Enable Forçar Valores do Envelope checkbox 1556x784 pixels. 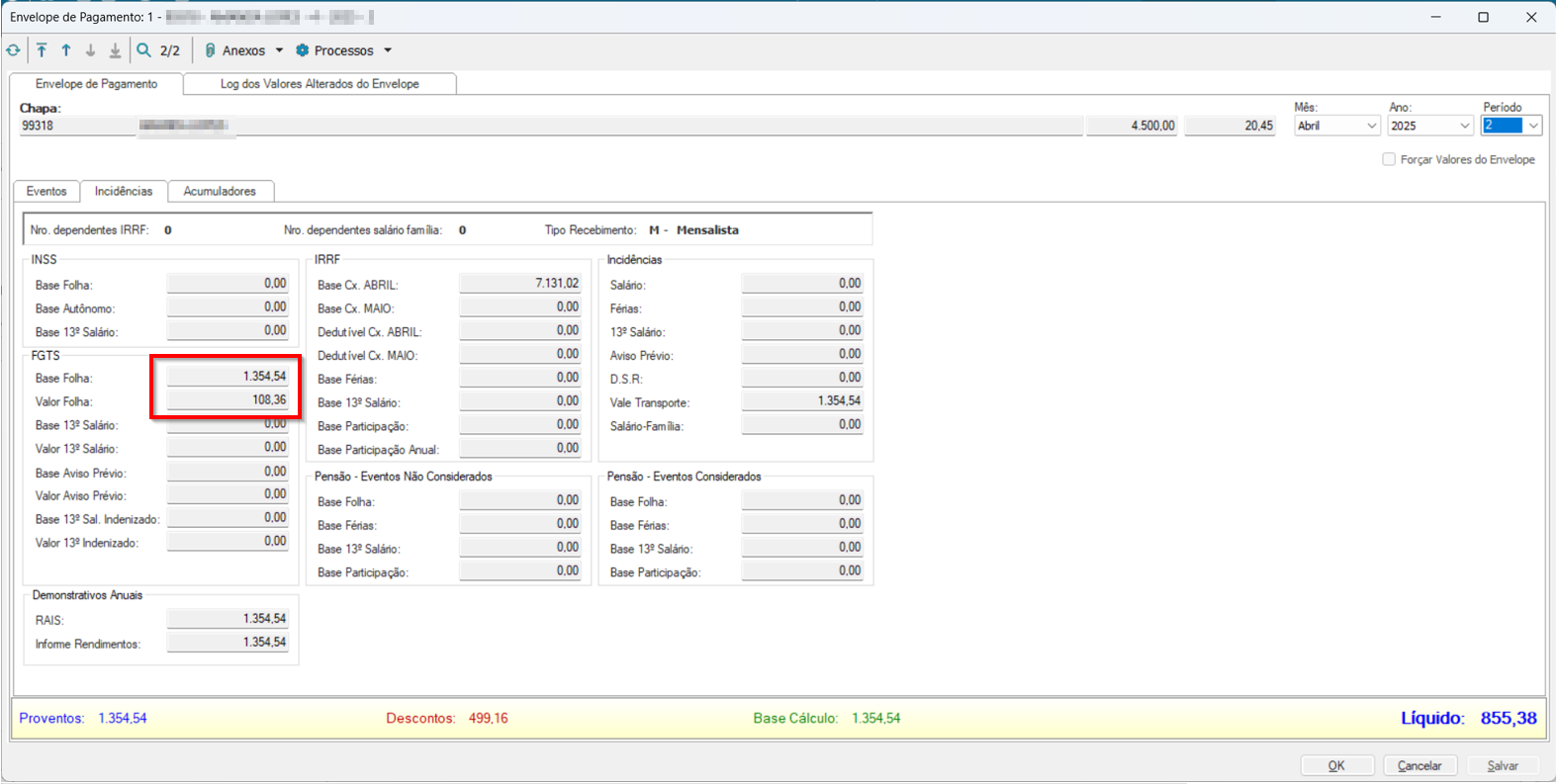point(1389,159)
